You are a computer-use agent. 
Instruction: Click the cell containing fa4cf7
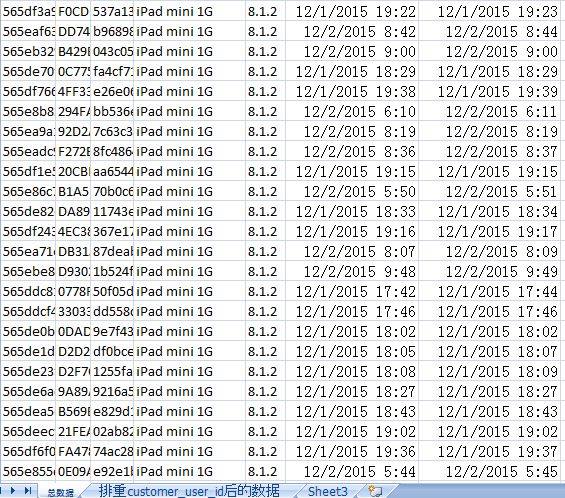click(x=112, y=72)
